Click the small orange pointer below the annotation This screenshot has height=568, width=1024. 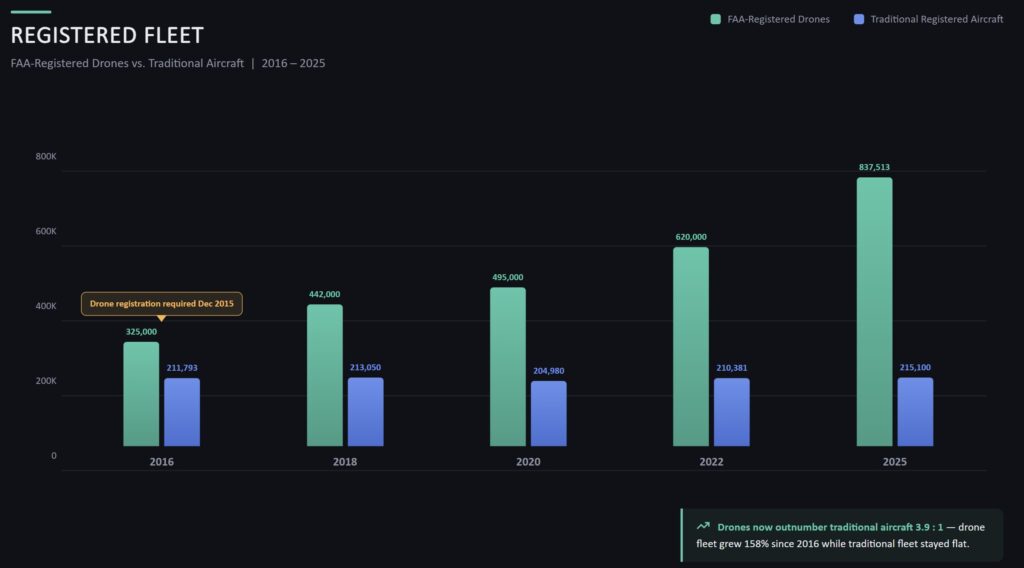pyautogui.click(x=161, y=318)
